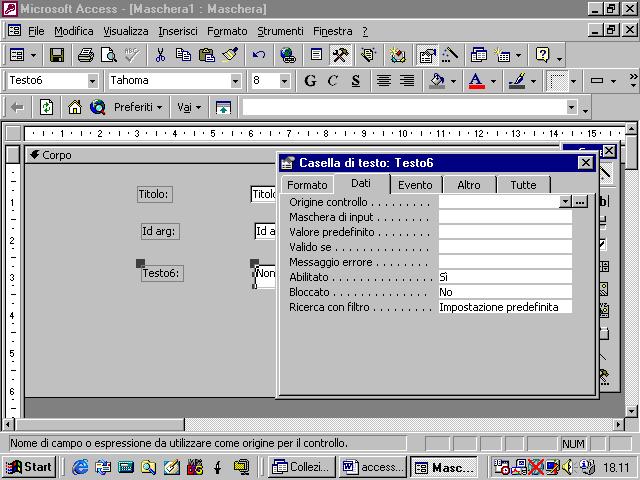Click the Paste clipboard icon

point(207,55)
